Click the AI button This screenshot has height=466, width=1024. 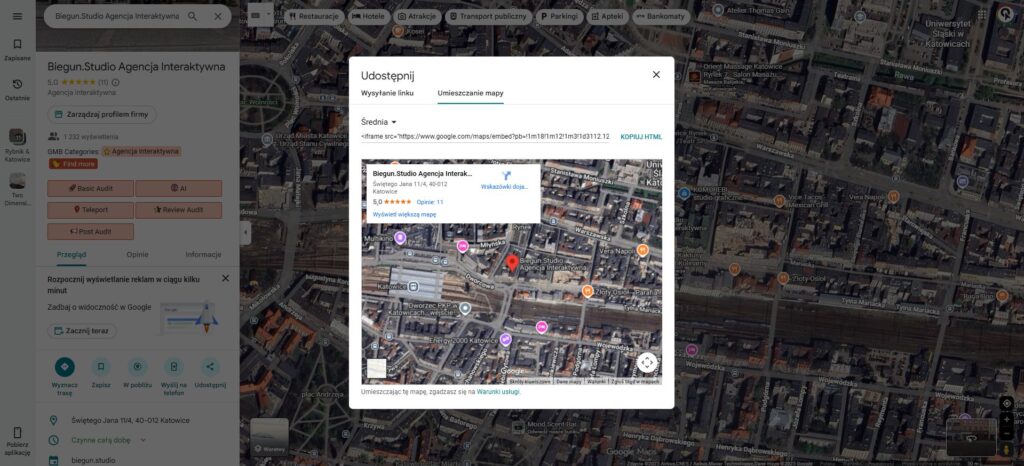point(178,188)
